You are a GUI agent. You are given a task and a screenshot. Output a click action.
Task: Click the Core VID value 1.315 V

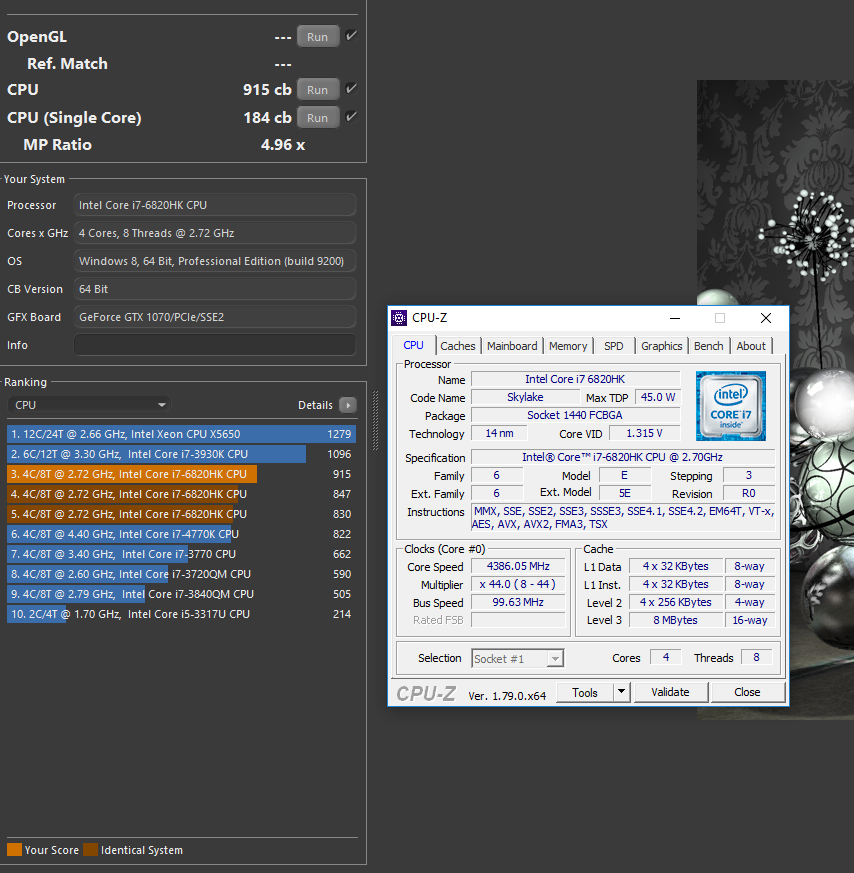tap(644, 433)
